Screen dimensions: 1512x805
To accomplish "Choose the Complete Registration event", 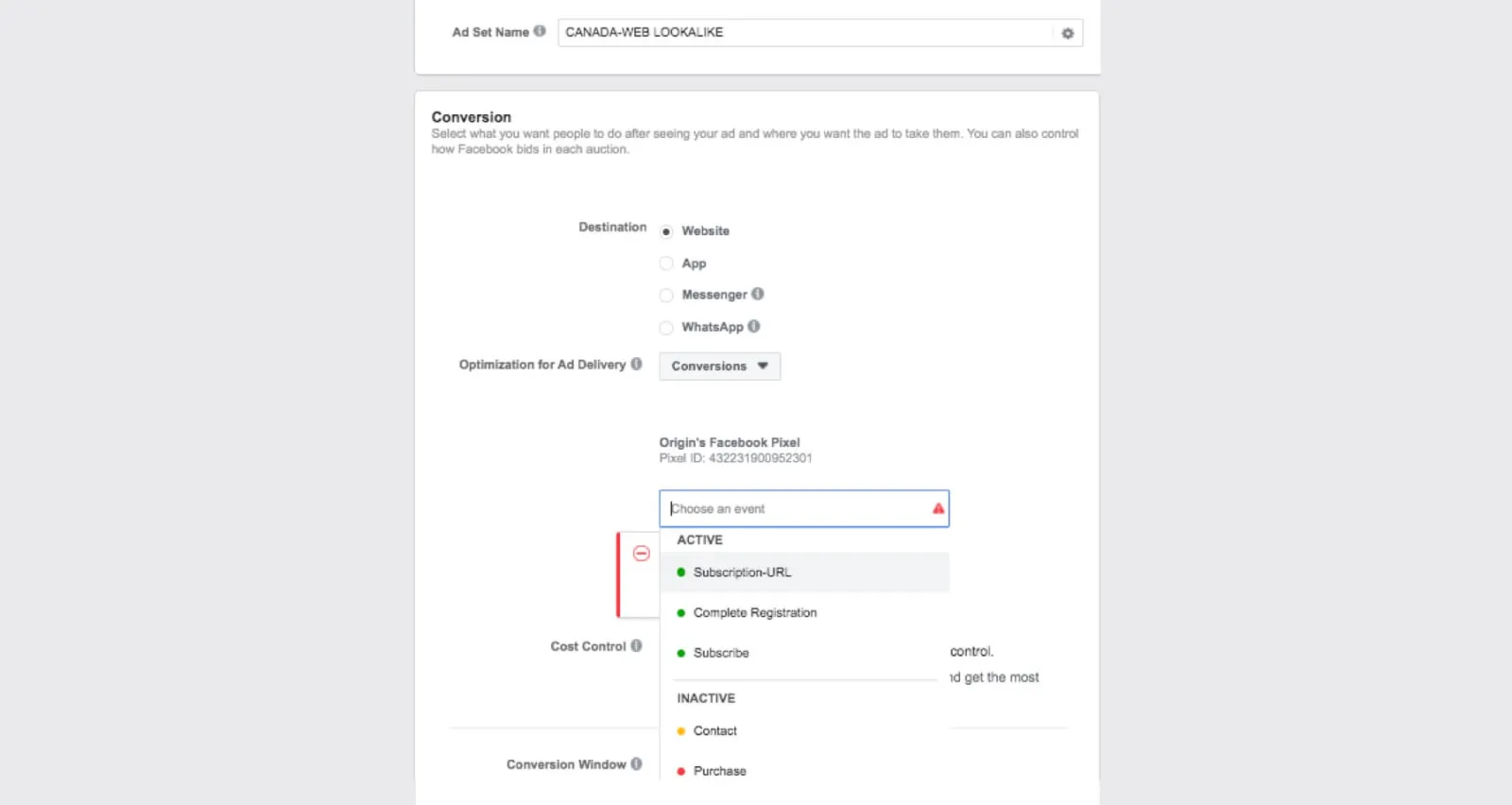I will (x=754, y=612).
